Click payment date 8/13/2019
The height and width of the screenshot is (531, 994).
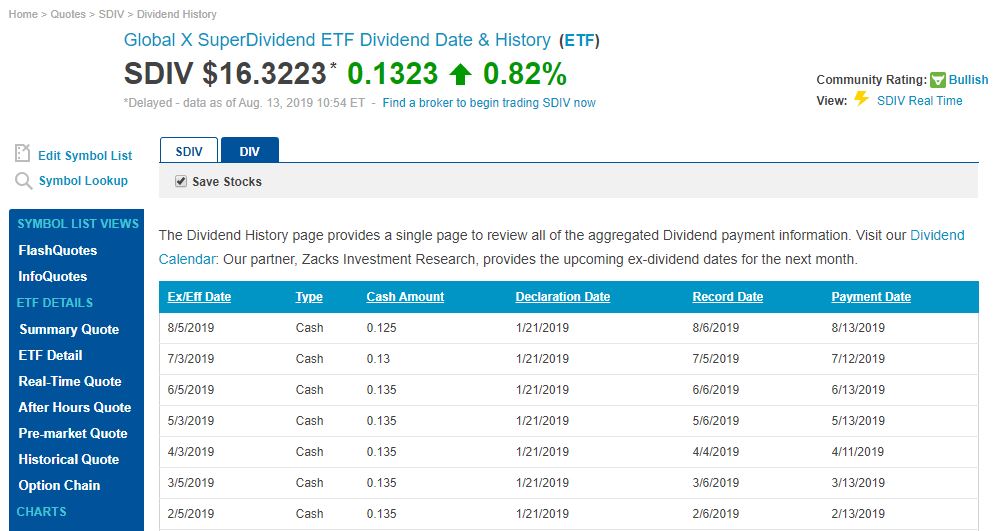pyautogui.click(x=858, y=328)
